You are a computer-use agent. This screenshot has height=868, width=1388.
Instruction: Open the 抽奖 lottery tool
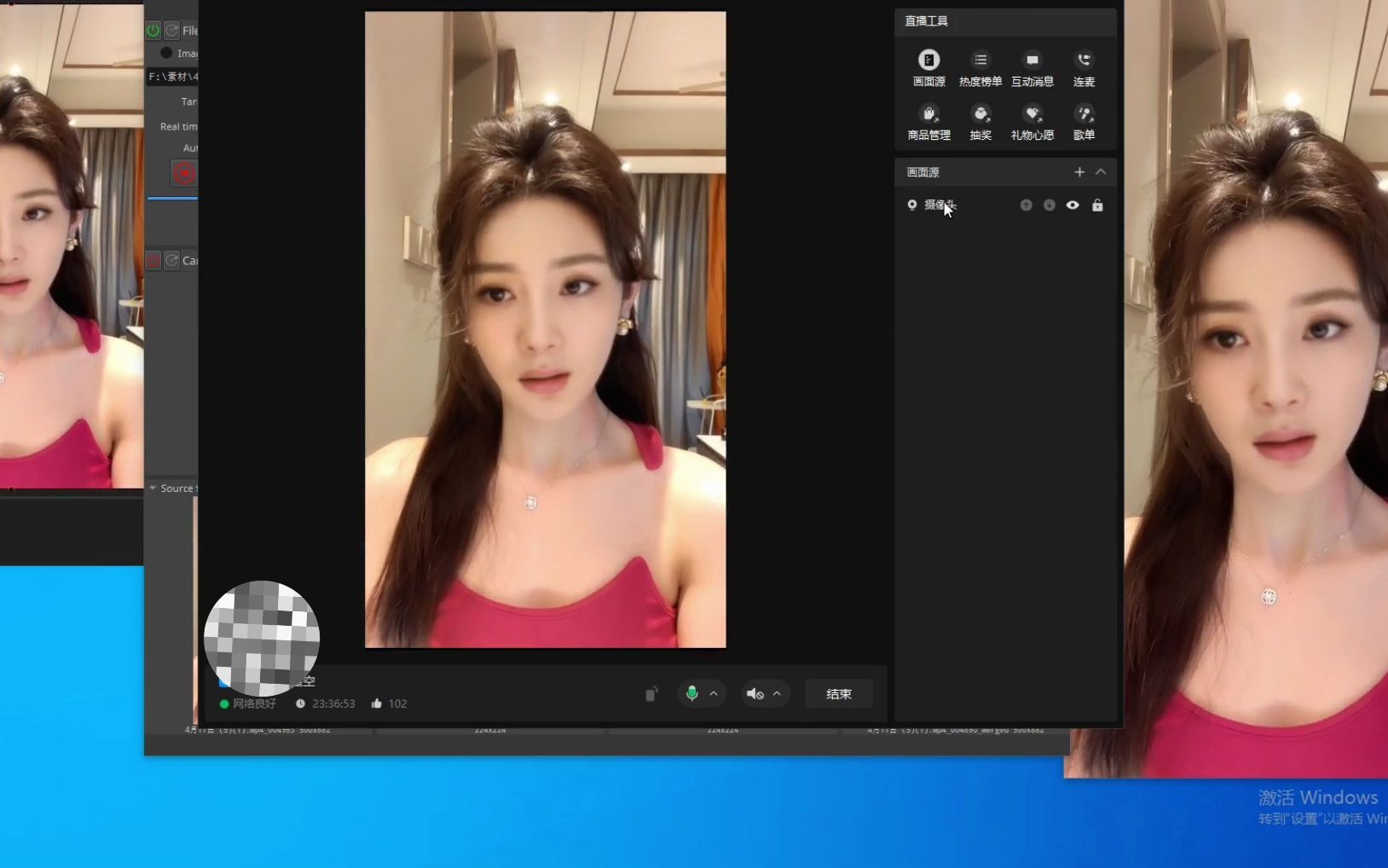(980, 122)
